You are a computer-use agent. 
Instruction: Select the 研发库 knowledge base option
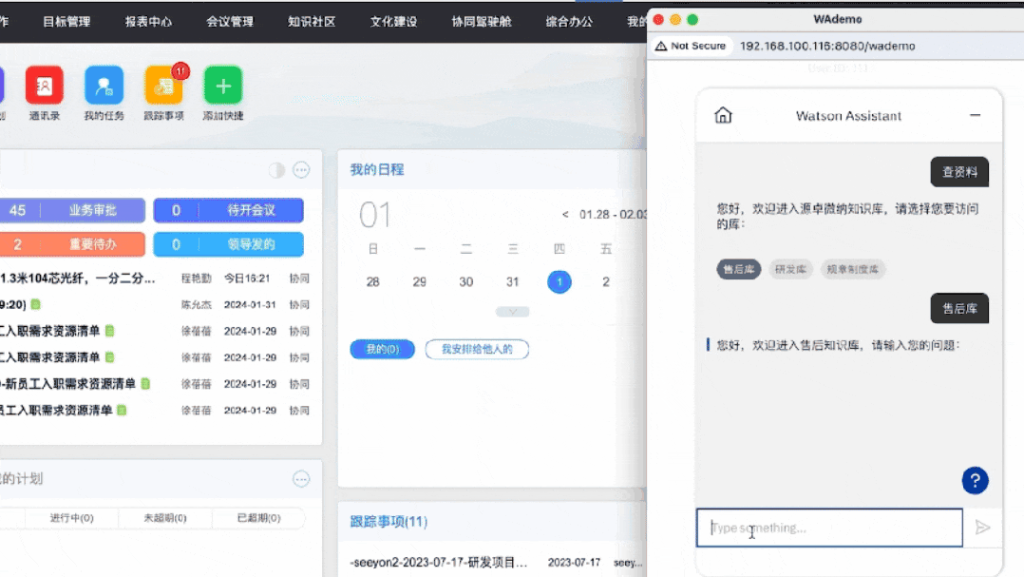tap(790, 269)
